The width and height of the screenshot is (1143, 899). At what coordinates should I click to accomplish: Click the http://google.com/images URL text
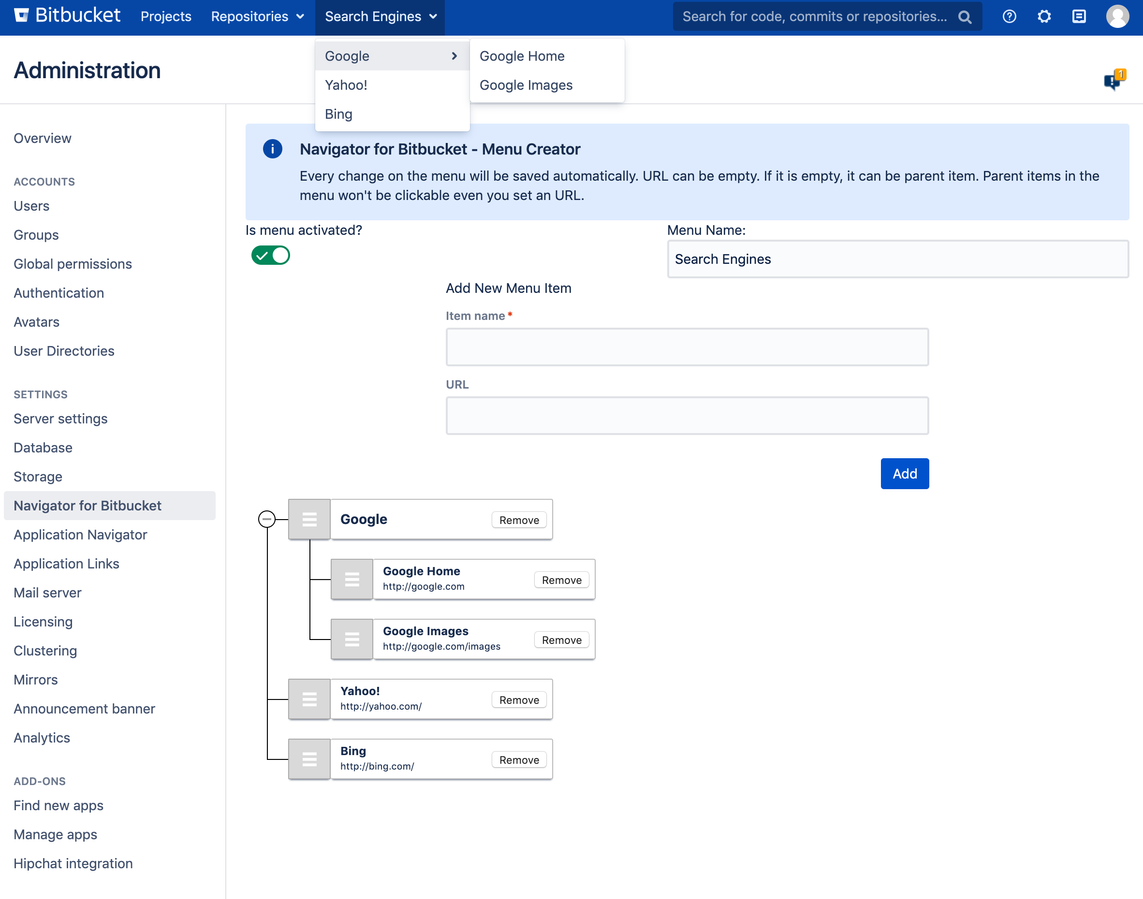click(442, 647)
